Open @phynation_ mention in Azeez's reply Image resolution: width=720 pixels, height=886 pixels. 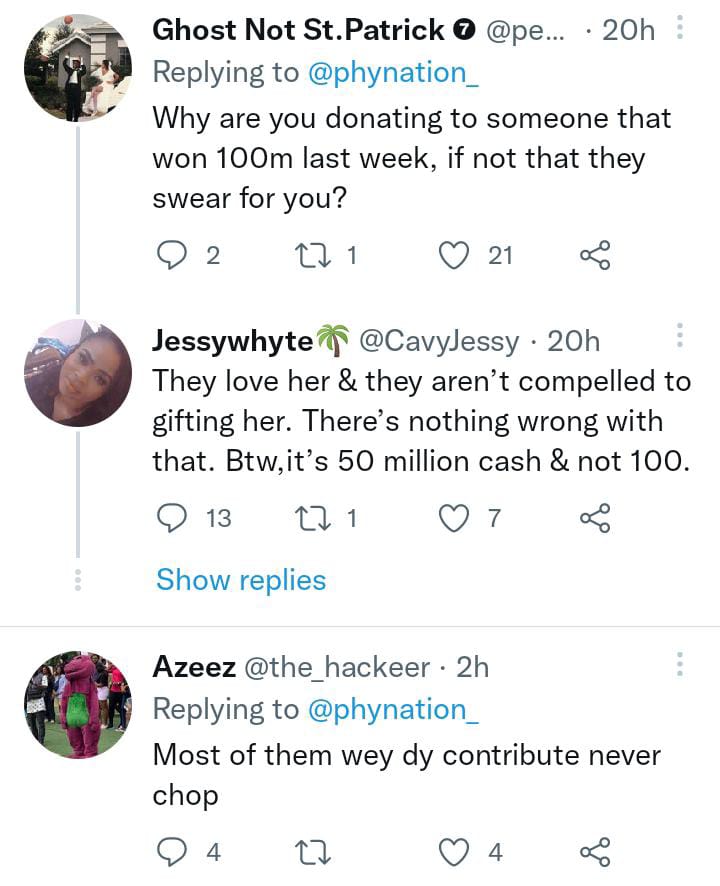coord(388,709)
